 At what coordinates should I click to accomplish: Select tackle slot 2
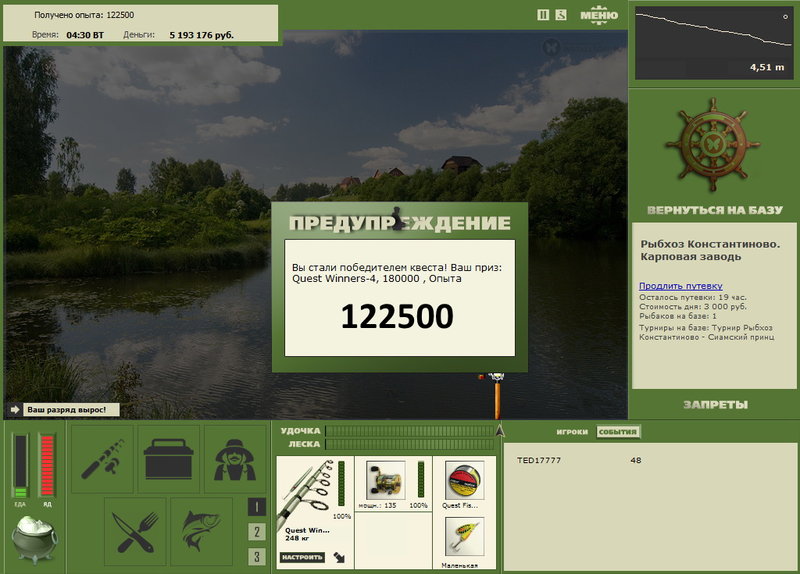[x=257, y=532]
